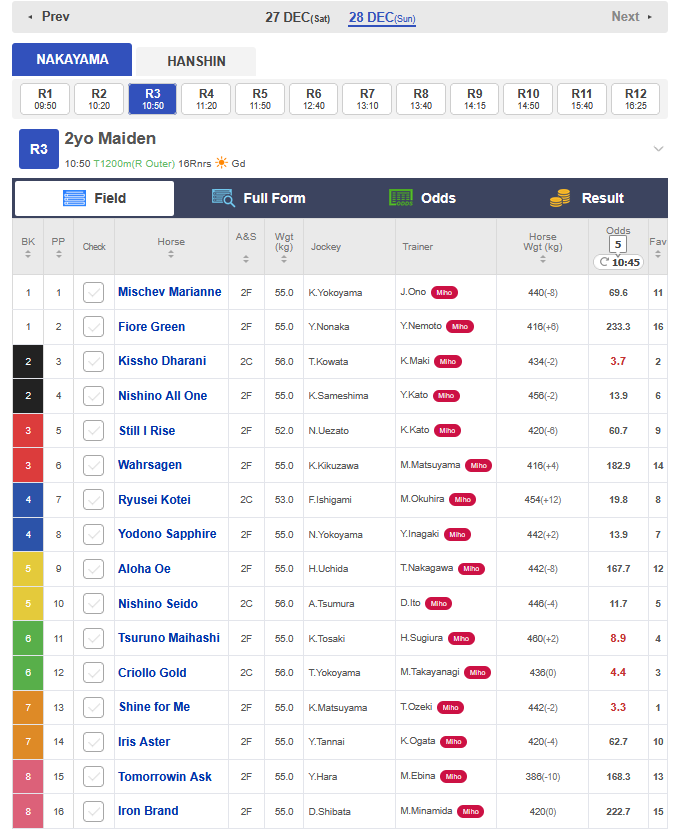This screenshot has height=834, width=676.
Task: Select 28 DEC (Sun) date
Action: tap(382, 18)
